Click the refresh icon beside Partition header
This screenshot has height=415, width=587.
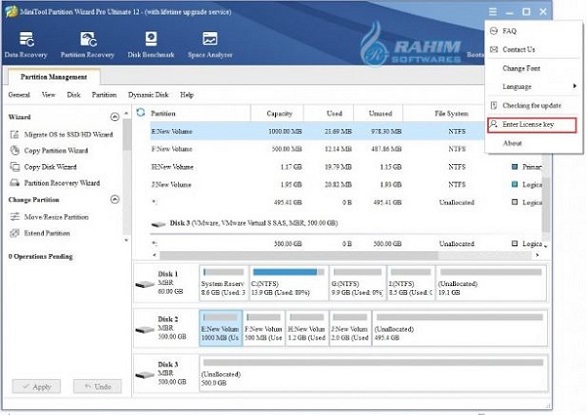click(x=141, y=112)
